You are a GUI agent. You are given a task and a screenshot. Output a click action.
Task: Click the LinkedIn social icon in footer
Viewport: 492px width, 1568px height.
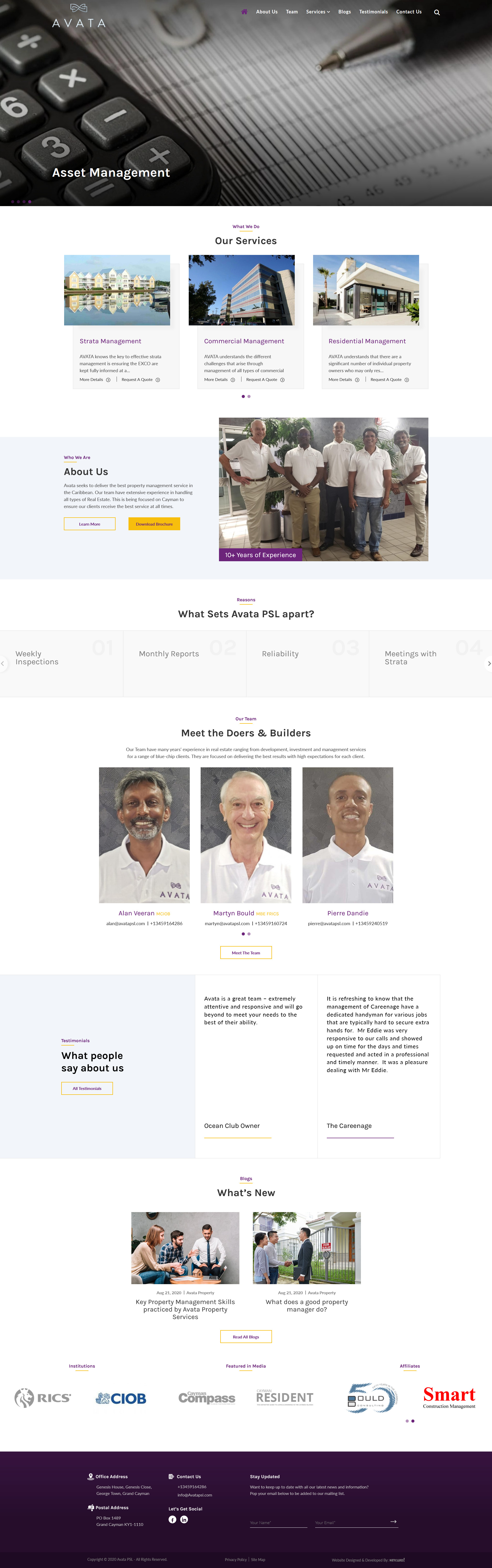click(x=184, y=1519)
